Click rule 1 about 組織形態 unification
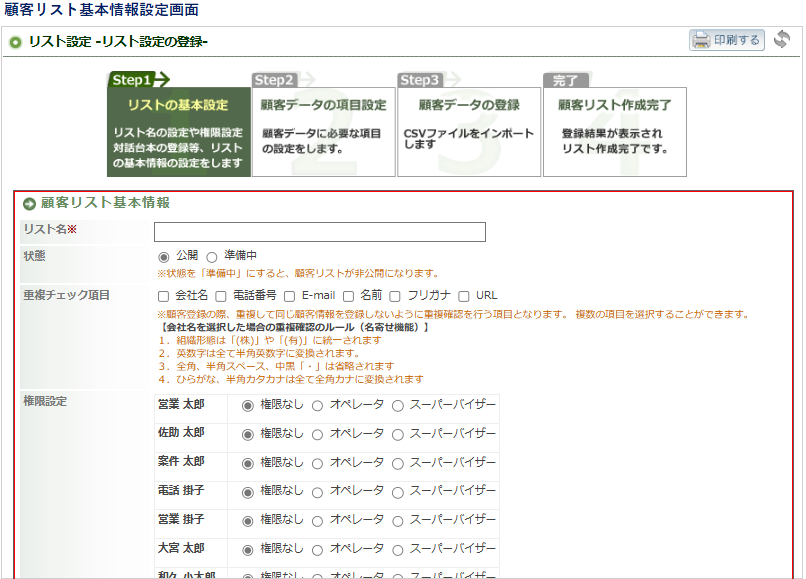 pyautogui.click(x=270, y=340)
